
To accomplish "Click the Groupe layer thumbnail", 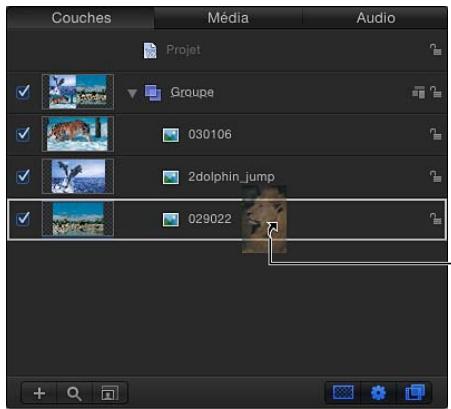I will [x=78, y=92].
